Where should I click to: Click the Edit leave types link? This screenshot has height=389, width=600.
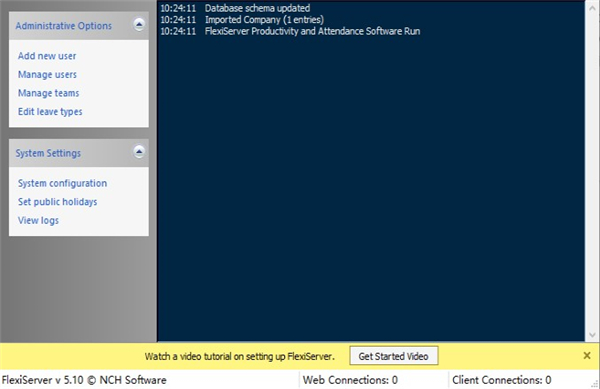50,112
